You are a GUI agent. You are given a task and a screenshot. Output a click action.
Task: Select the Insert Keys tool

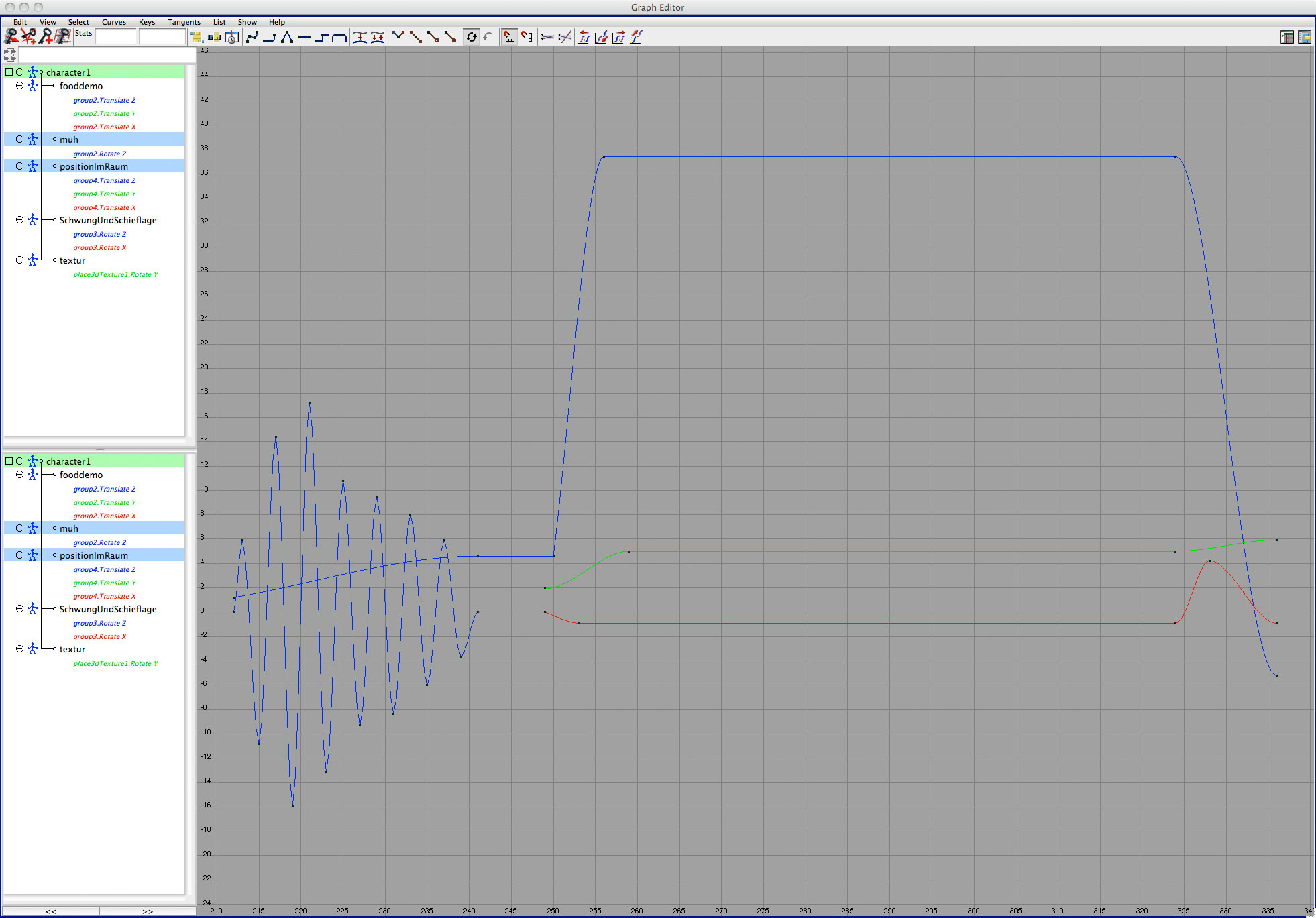28,37
